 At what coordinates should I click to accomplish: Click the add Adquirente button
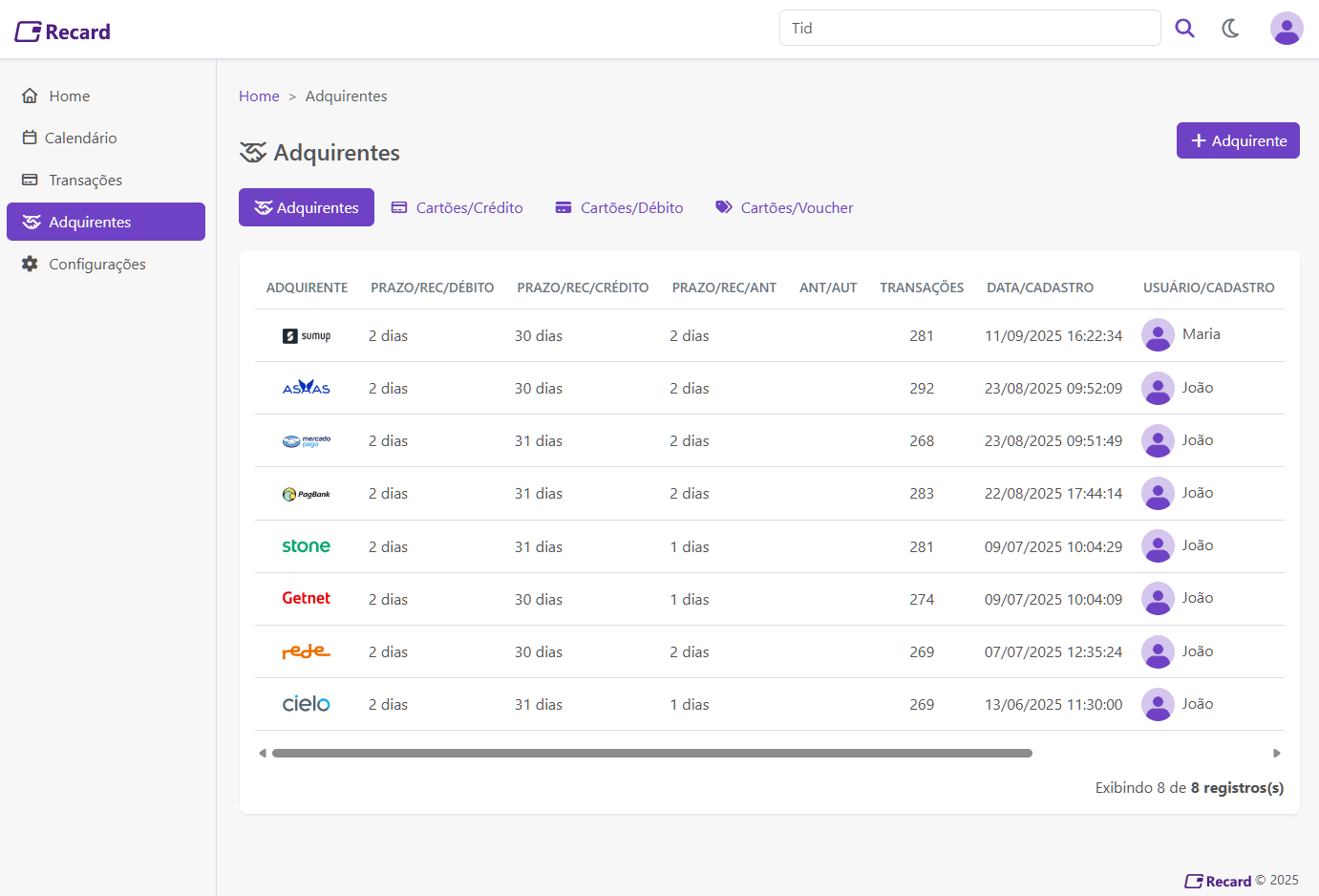1237,140
